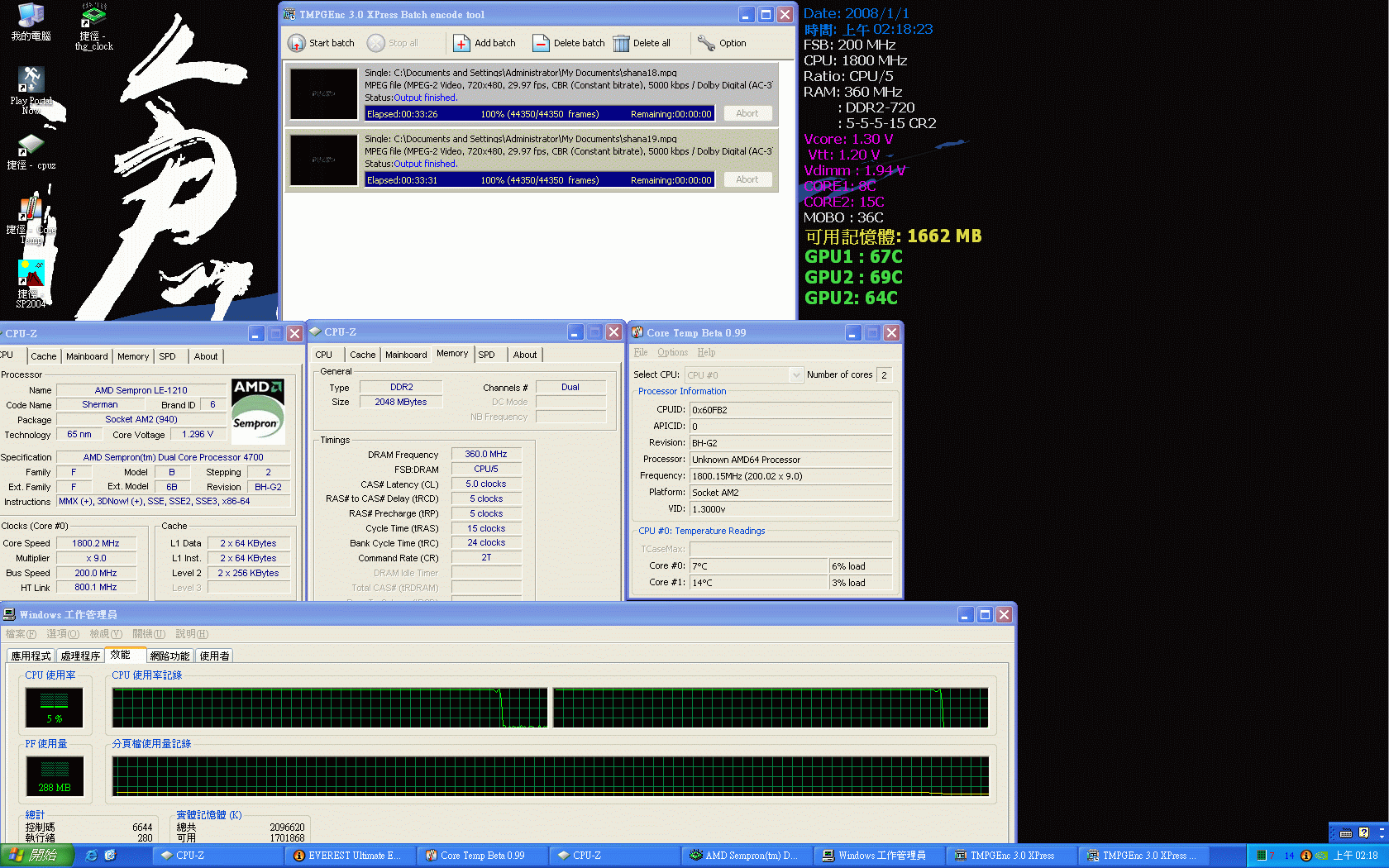Select the shana18.mpg batch thumbnail

click(x=323, y=94)
